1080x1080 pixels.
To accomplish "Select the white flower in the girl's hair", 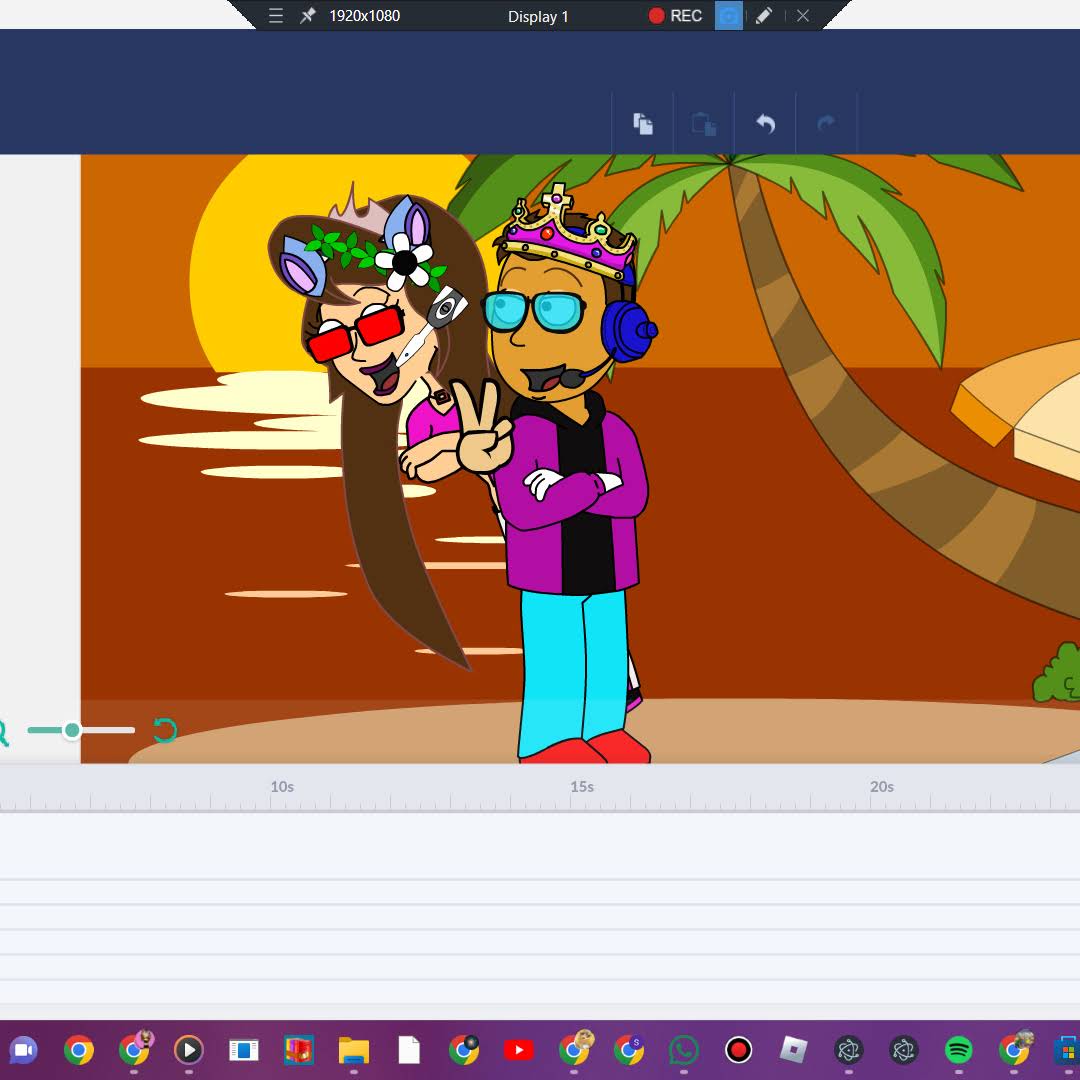I will pyautogui.click(x=405, y=262).
